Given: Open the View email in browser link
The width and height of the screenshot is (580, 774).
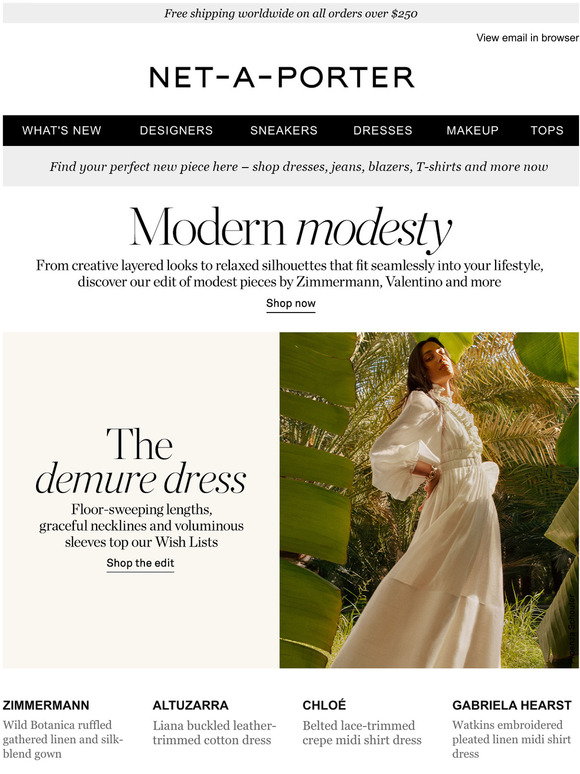Looking at the screenshot, I should tap(527, 38).
